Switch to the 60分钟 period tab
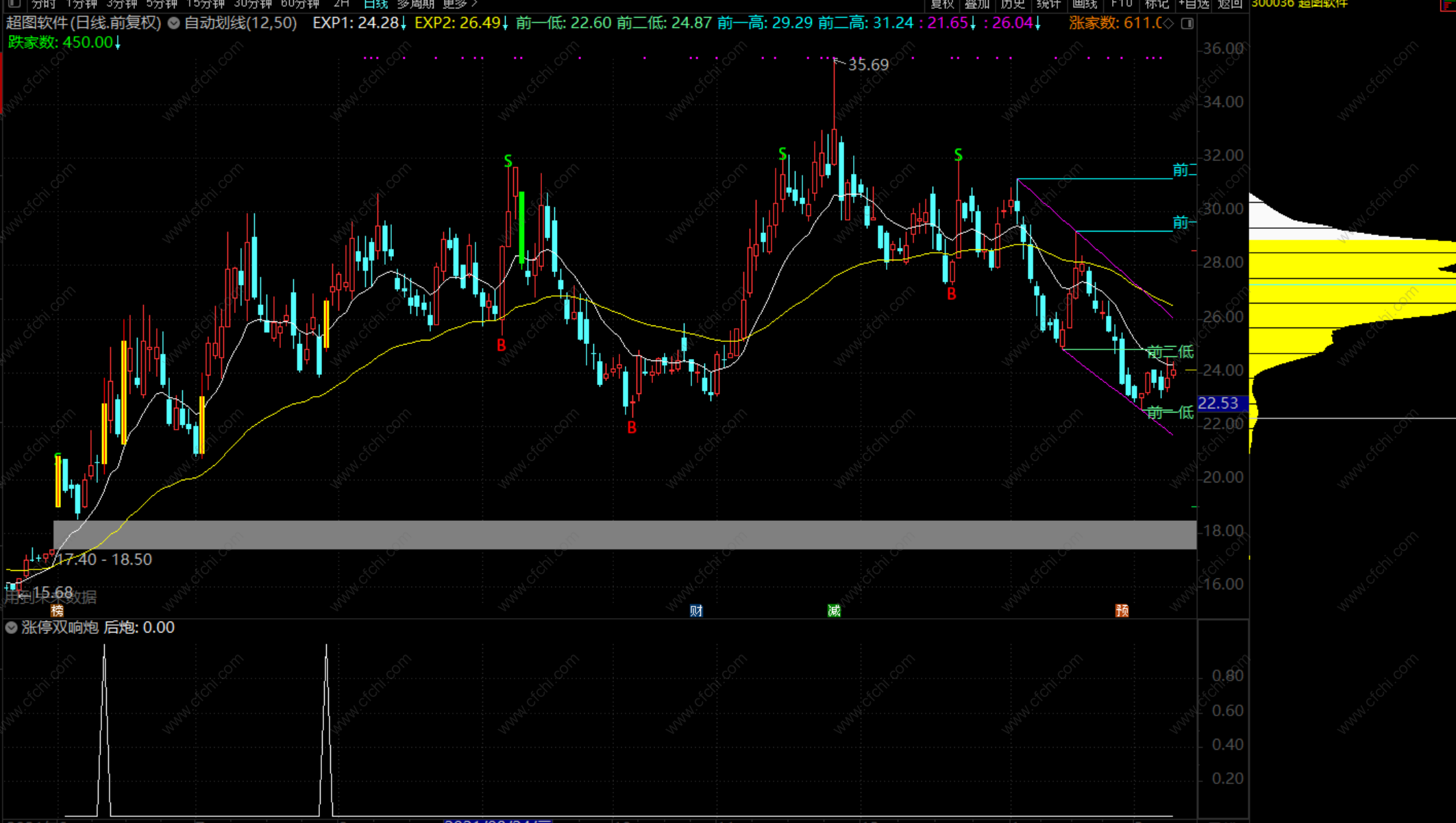The height and width of the screenshot is (823, 1456). coord(300,4)
